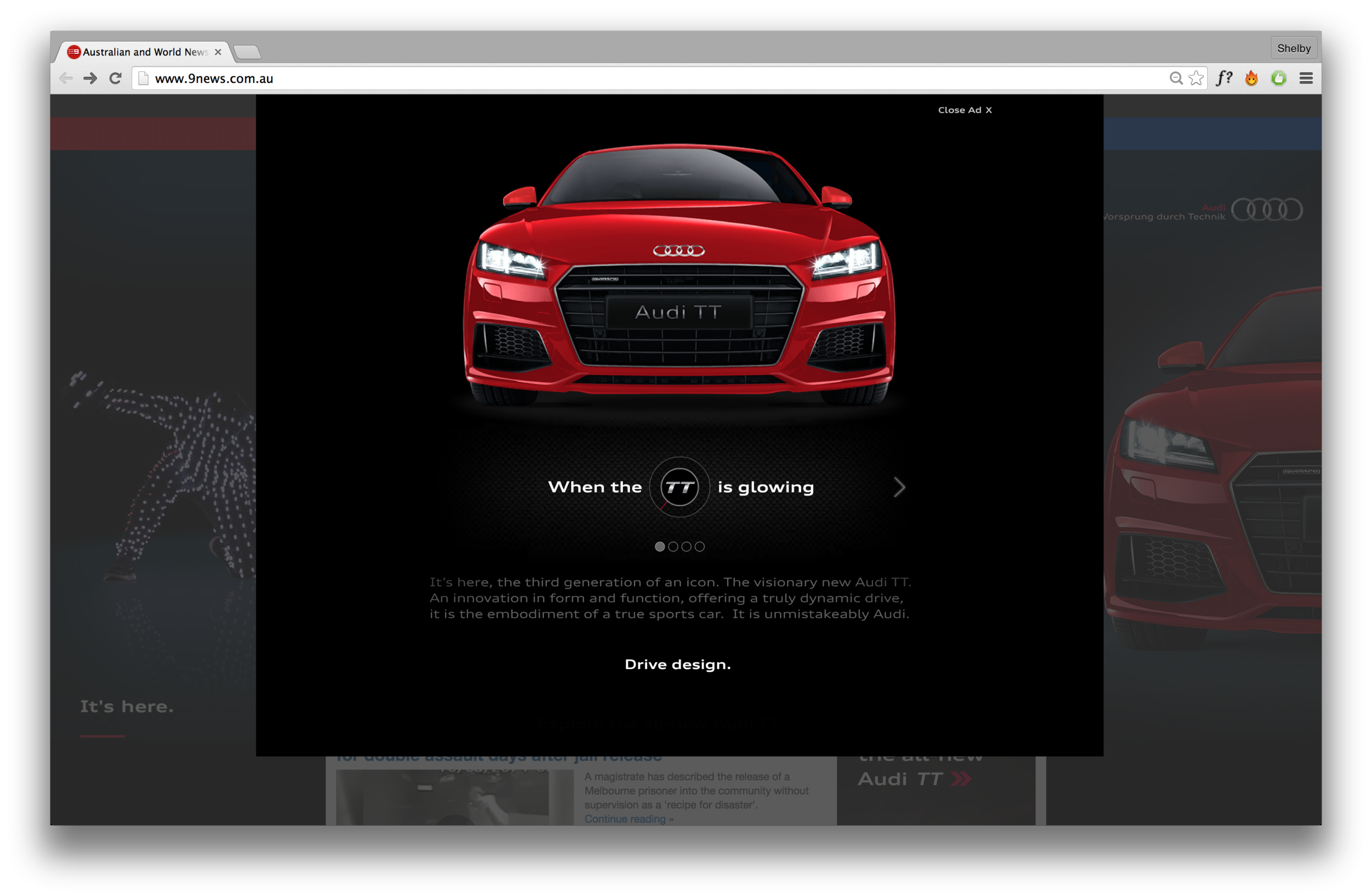Click the browser back arrow
This screenshot has width=1372, height=895.
(66, 78)
